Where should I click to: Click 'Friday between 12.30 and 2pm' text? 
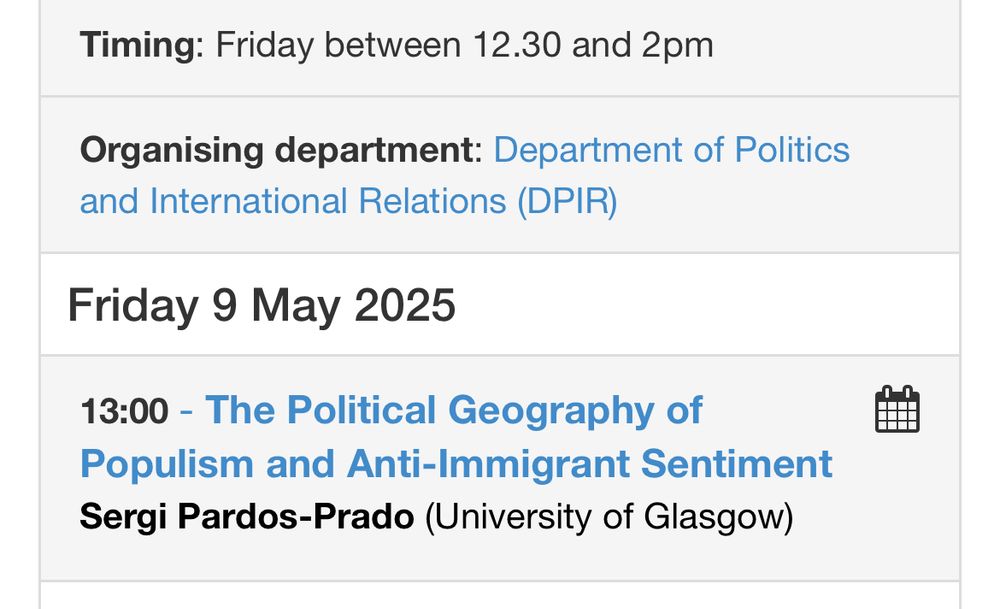[464, 45]
